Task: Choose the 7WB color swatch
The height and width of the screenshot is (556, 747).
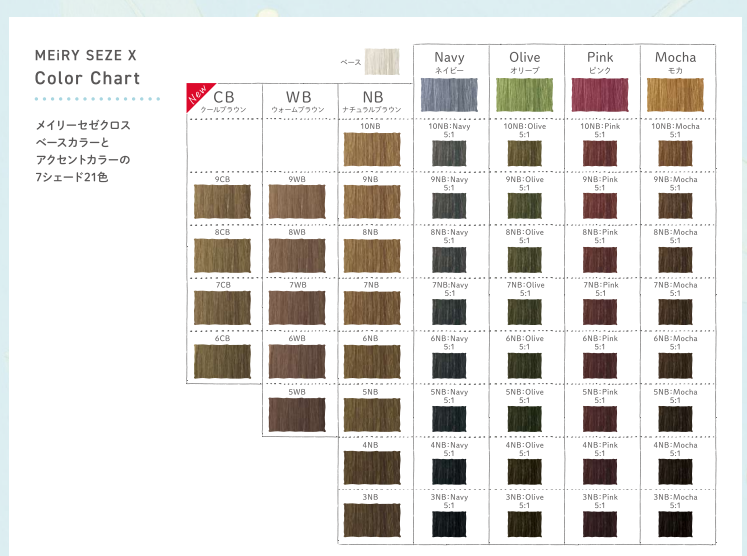Action: click(x=297, y=308)
